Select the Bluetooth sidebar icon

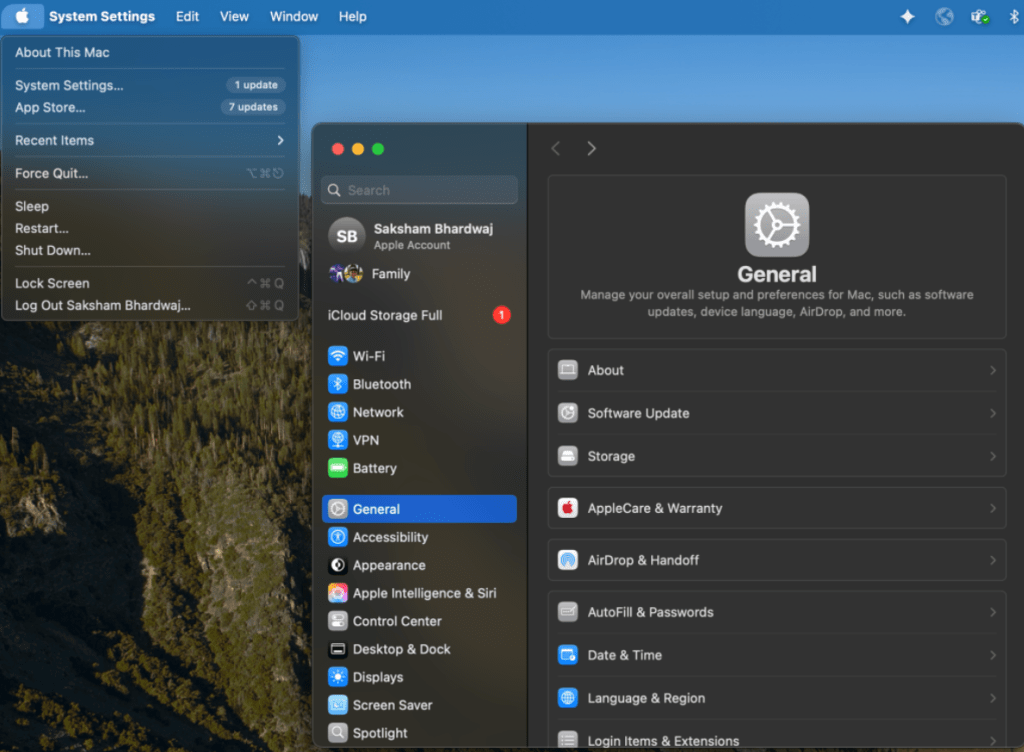click(x=338, y=384)
